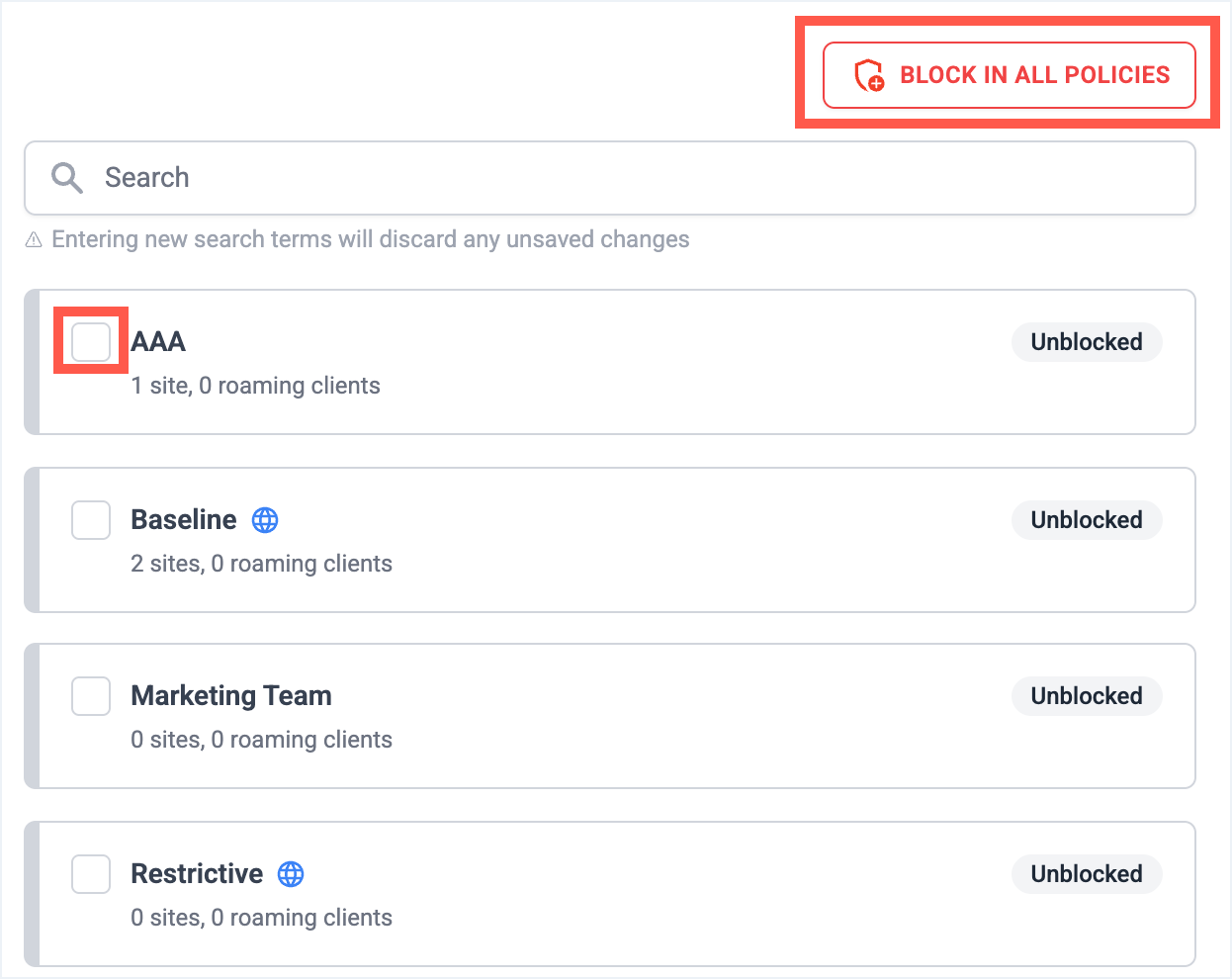Click the Baseline policy title
Image resolution: width=1232 pixels, height=979 pixels.
[x=184, y=520]
